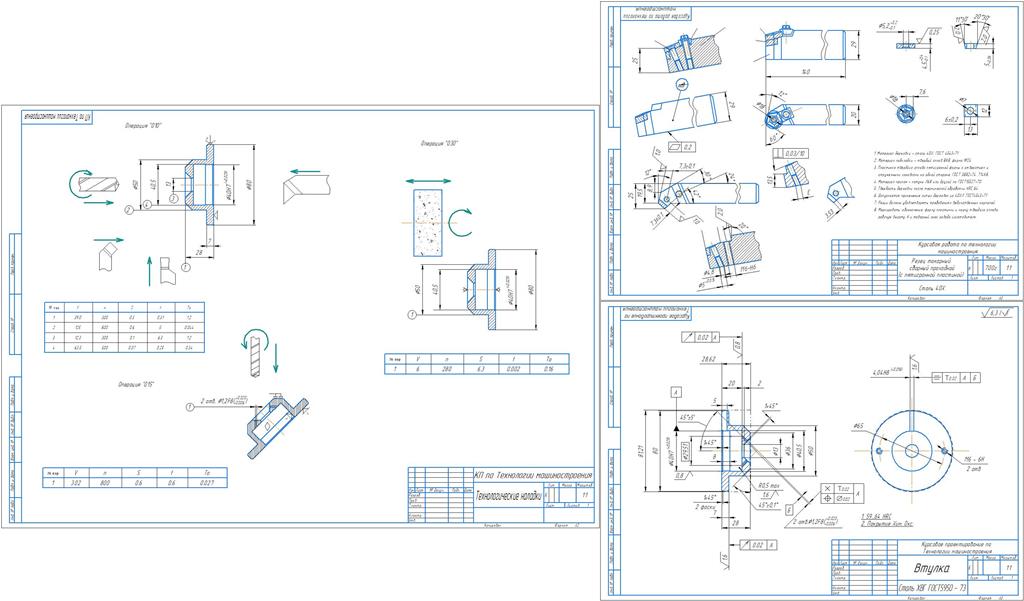Click the 'Операция "015"' label
The width and height of the screenshot is (1024, 601).
click(x=136, y=383)
